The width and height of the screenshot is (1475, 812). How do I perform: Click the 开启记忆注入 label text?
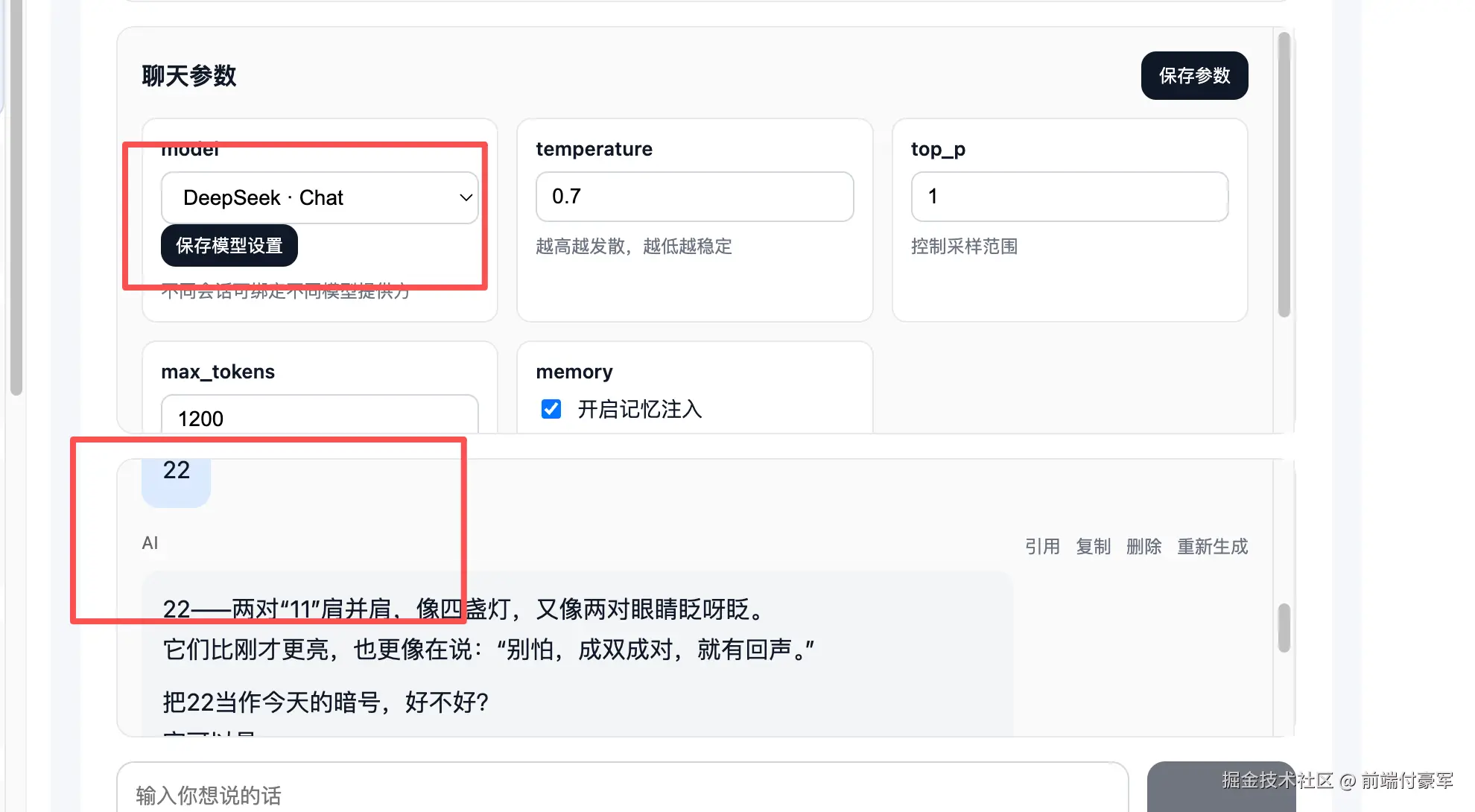tap(639, 409)
